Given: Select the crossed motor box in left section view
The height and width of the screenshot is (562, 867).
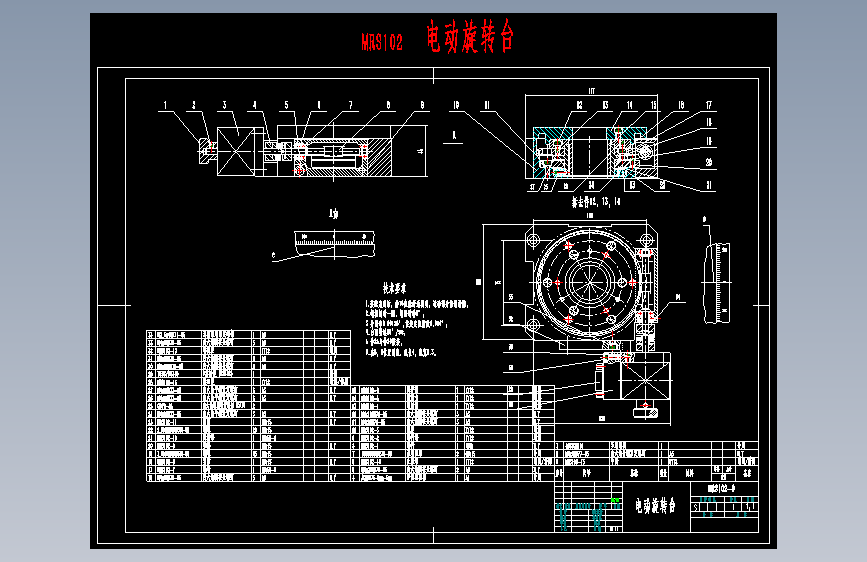Looking at the screenshot, I should click(x=236, y=152).
